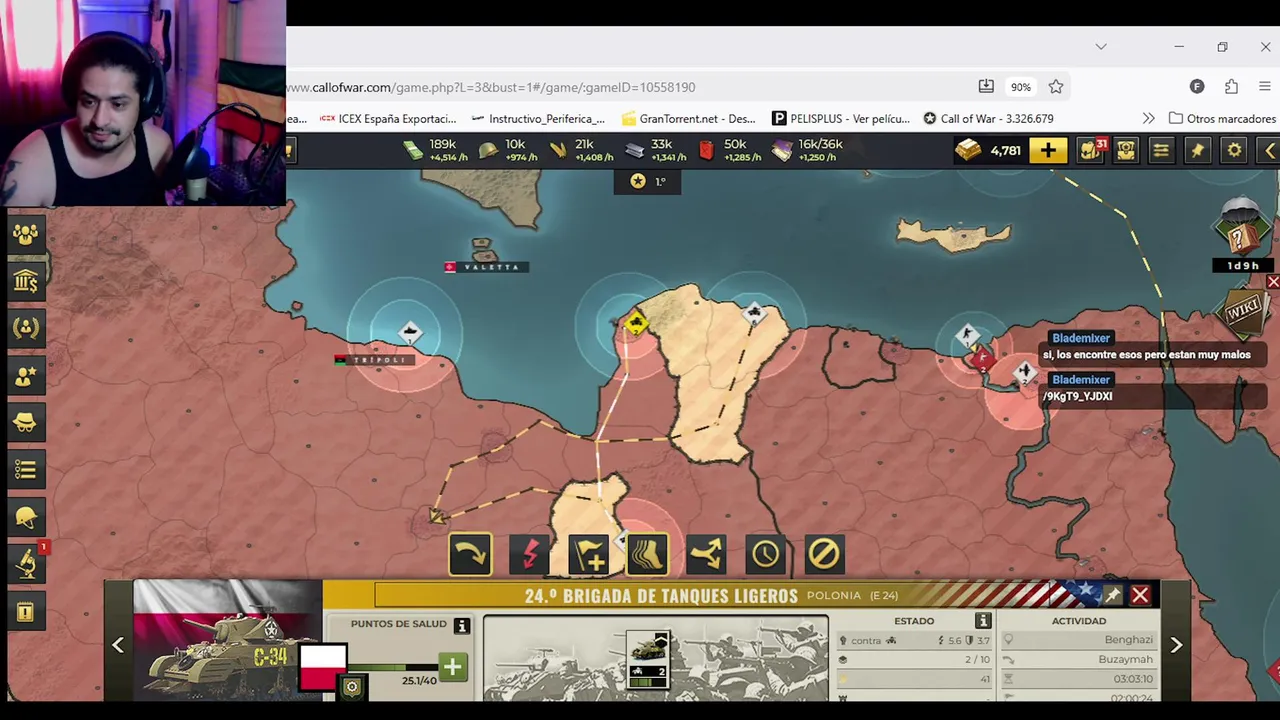Open the browser extensions puzzle icon
The height and width of the screenshot is (720, 1280).
1231,87
